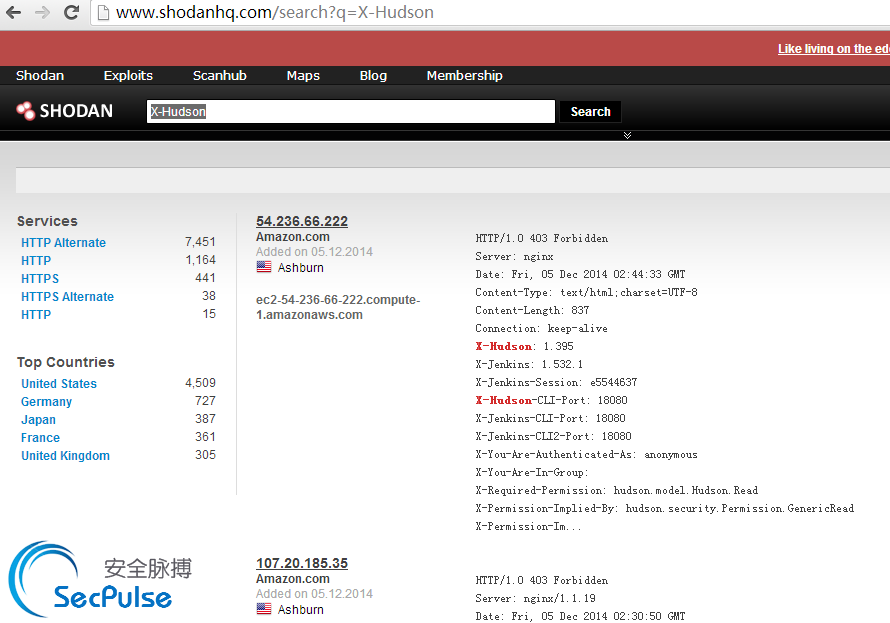Filter by HTTPS Alternate service
The height and width of the screenshot is (623, 890).
pos(68,297)
